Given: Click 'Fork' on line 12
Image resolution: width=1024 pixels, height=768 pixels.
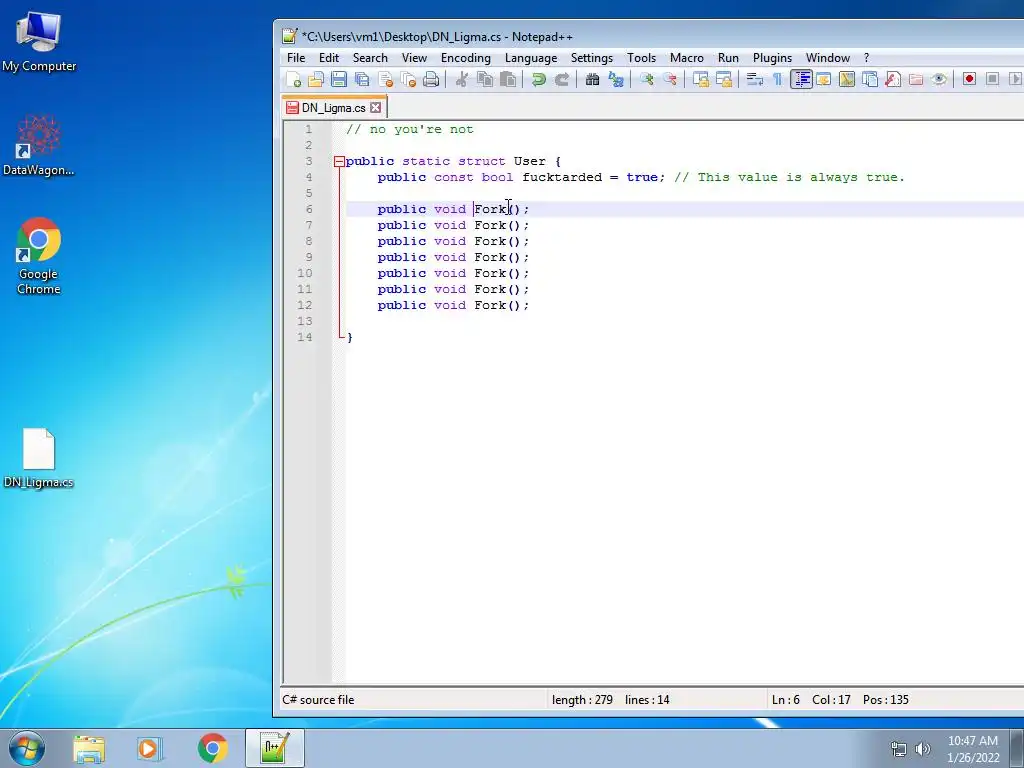Looking at the screenshot, I should point(490,305).
